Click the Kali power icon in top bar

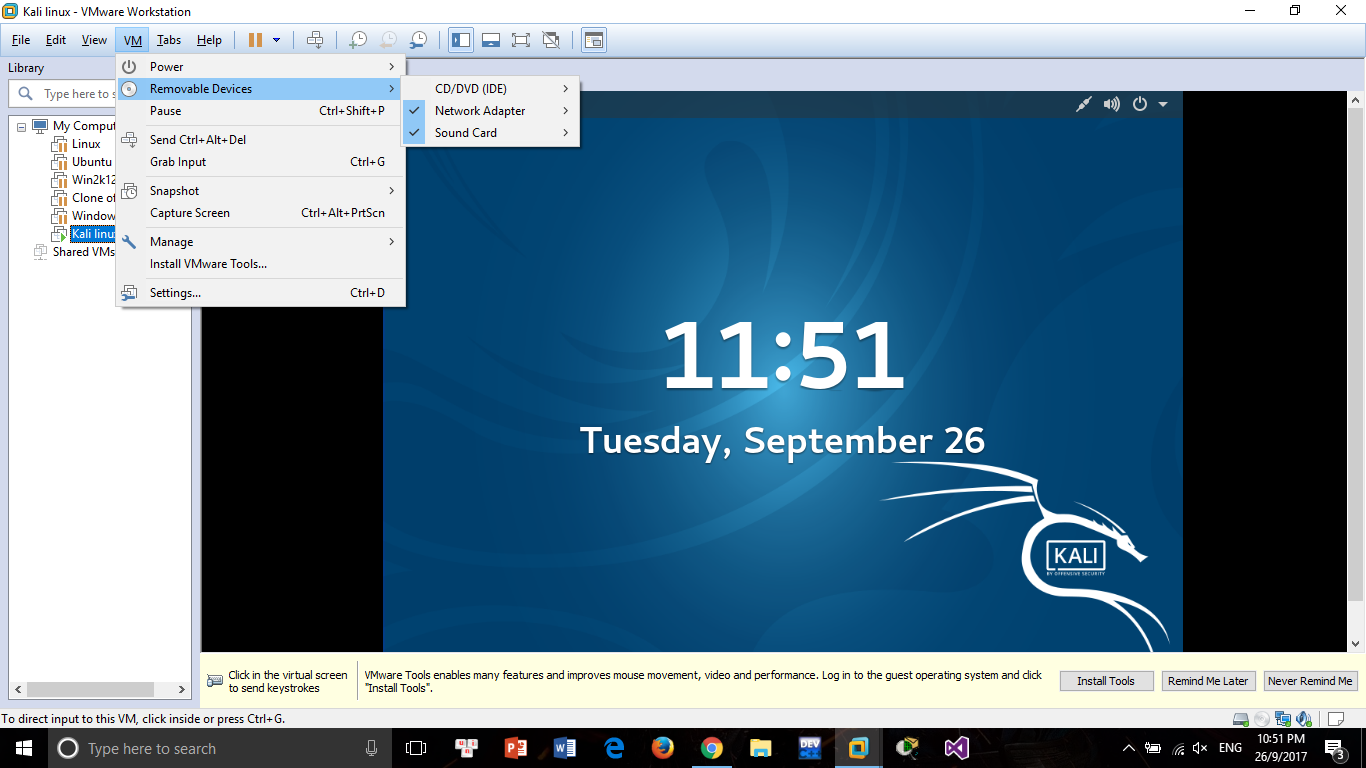pos(1140,104)
